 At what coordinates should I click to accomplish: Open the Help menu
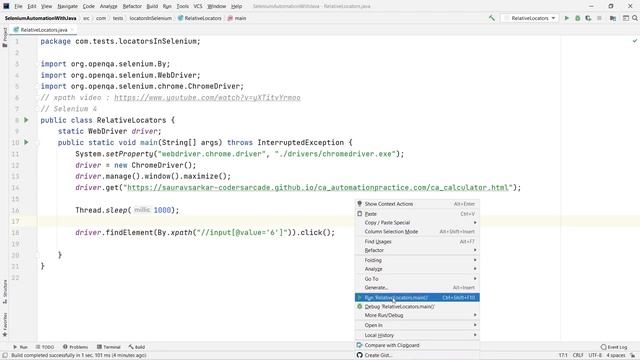(x=236, y=6)
